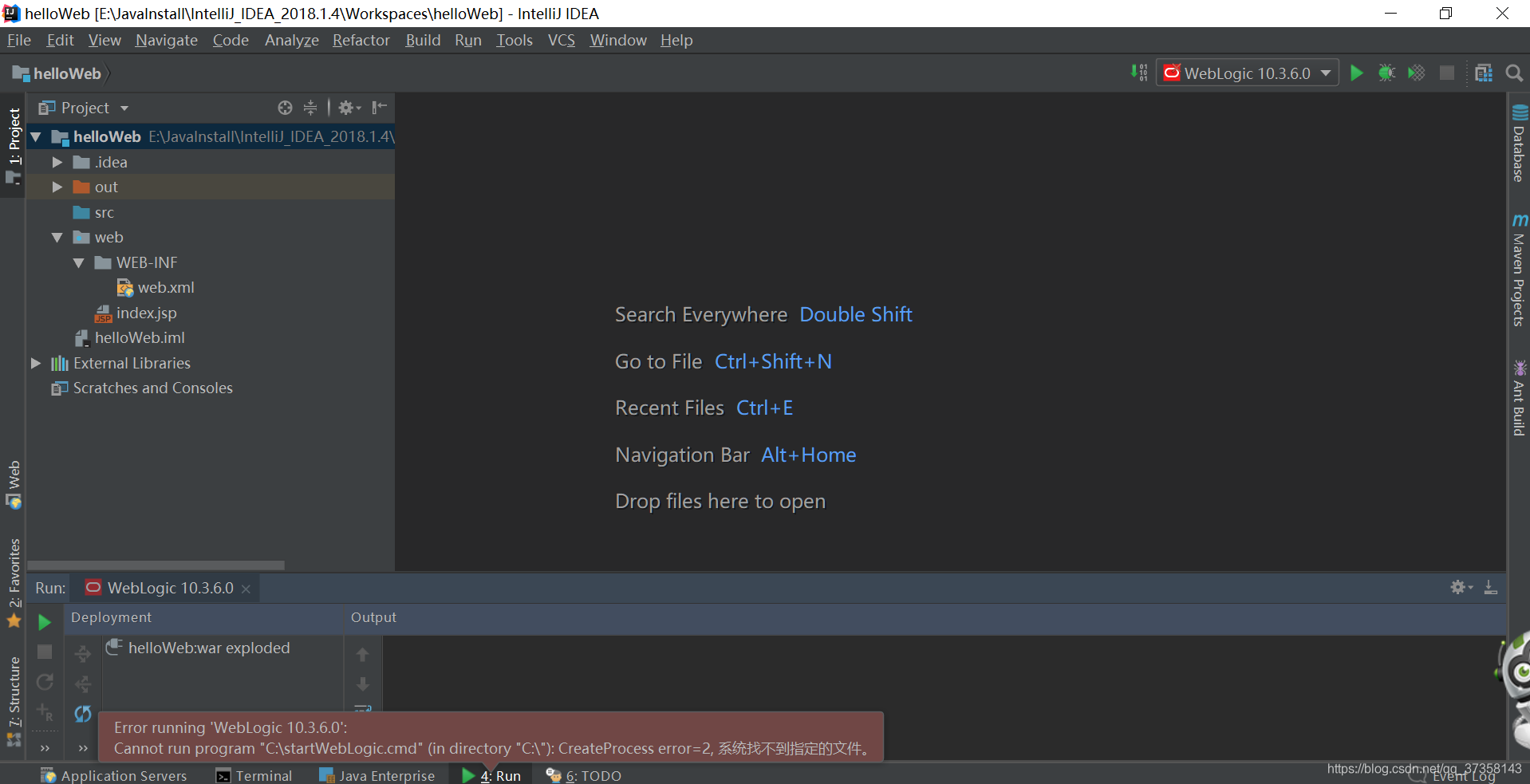Toggle the 1: Project tool window button

point(14,147)
